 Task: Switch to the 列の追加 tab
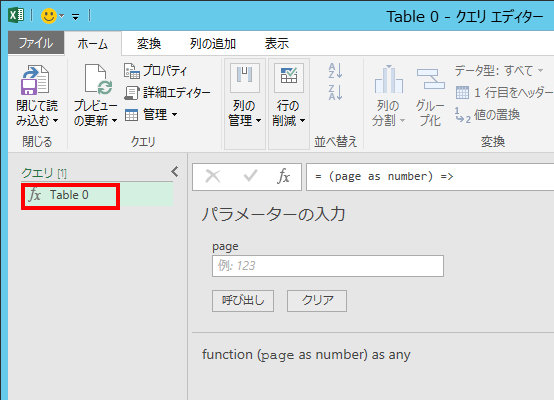(x=213, y=44)
